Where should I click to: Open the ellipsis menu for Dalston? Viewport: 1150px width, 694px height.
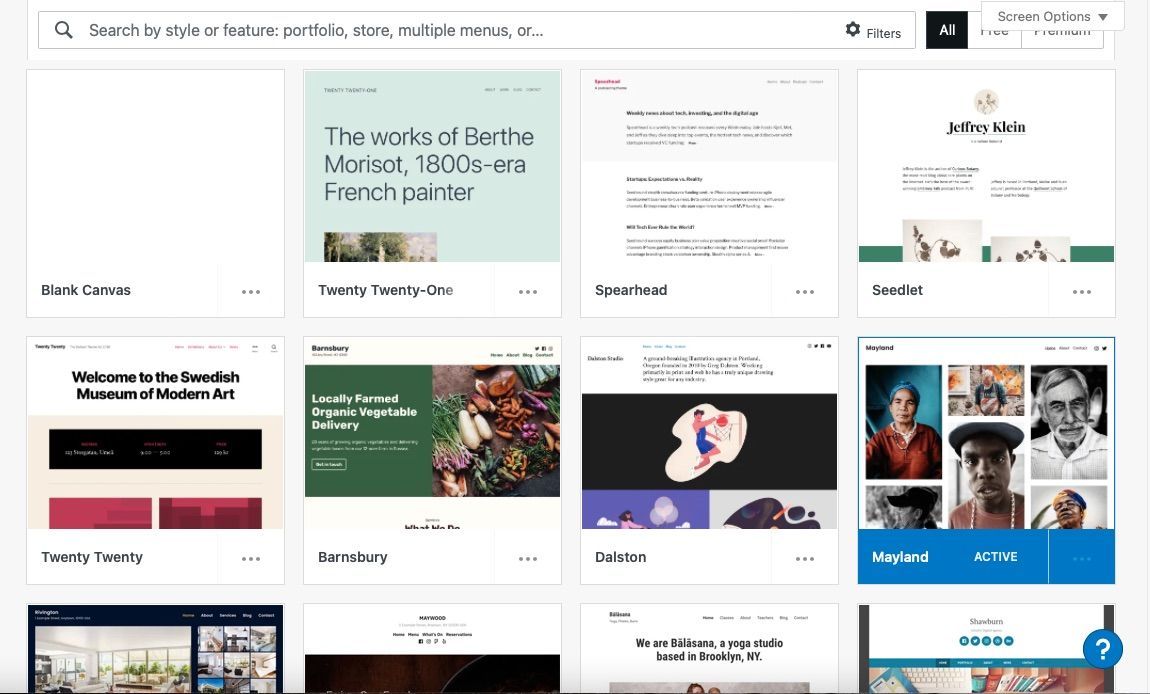(804, 557)
